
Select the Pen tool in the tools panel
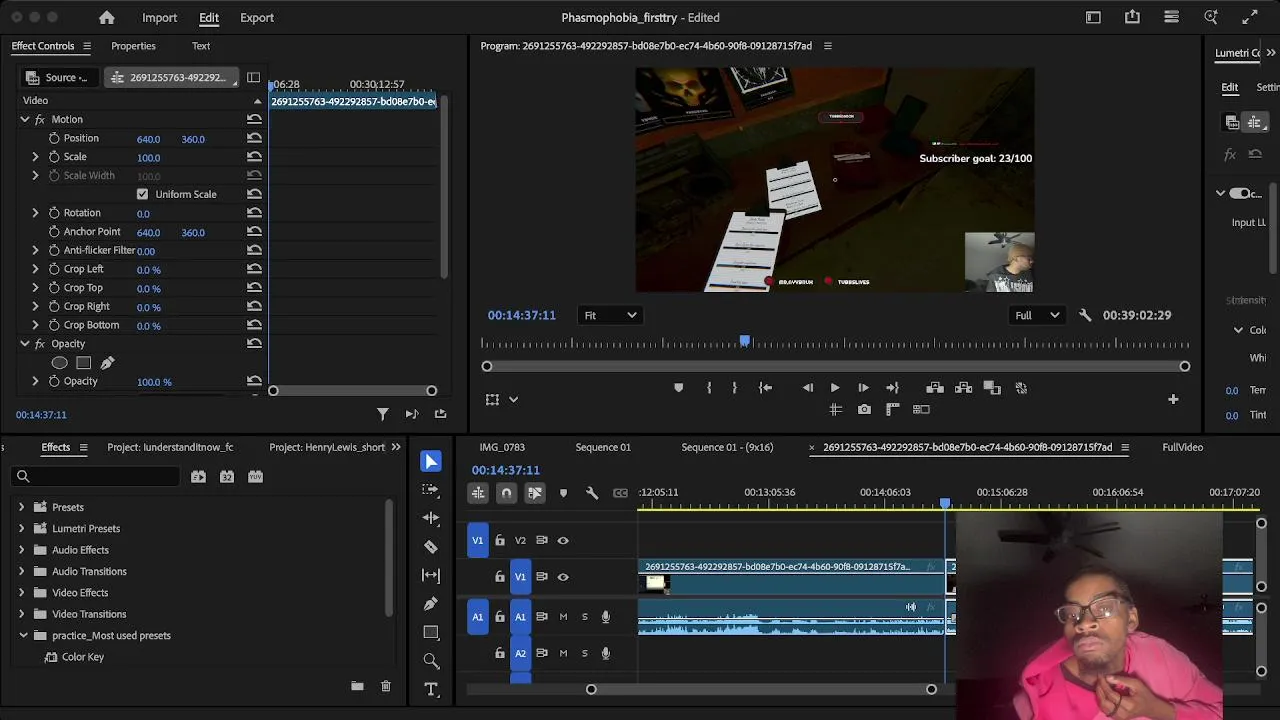431,603
